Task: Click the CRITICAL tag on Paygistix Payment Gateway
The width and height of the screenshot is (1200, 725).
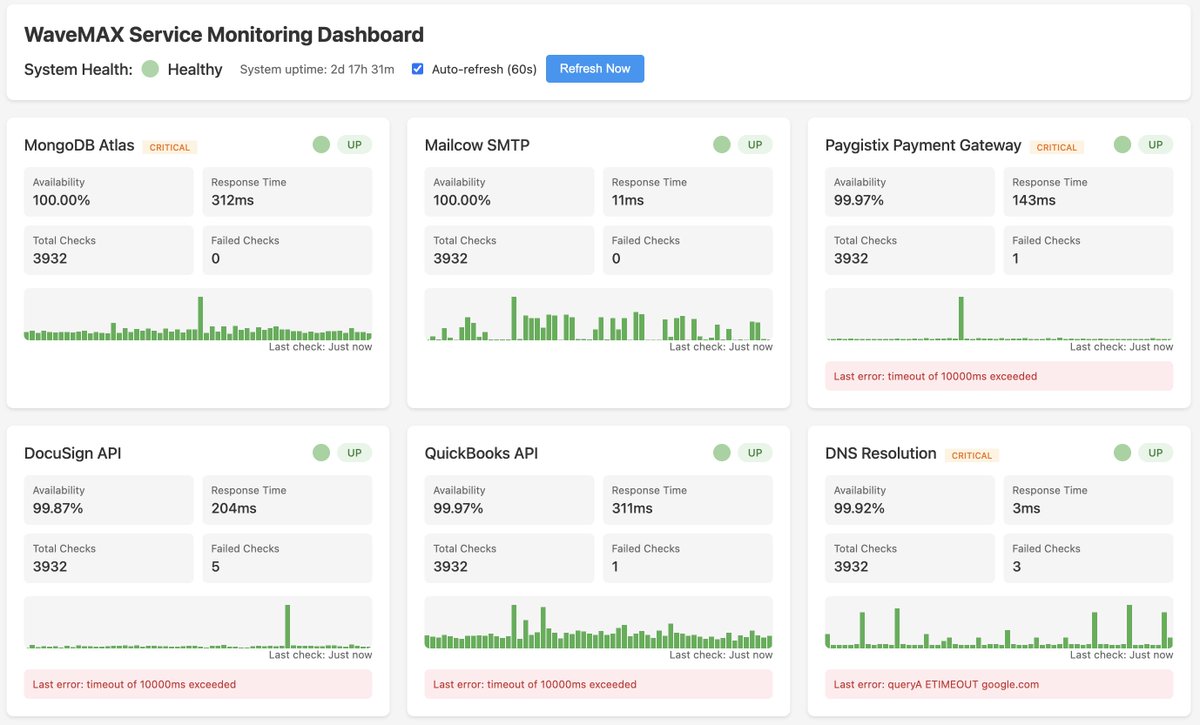Action: tap(1057, 147)
